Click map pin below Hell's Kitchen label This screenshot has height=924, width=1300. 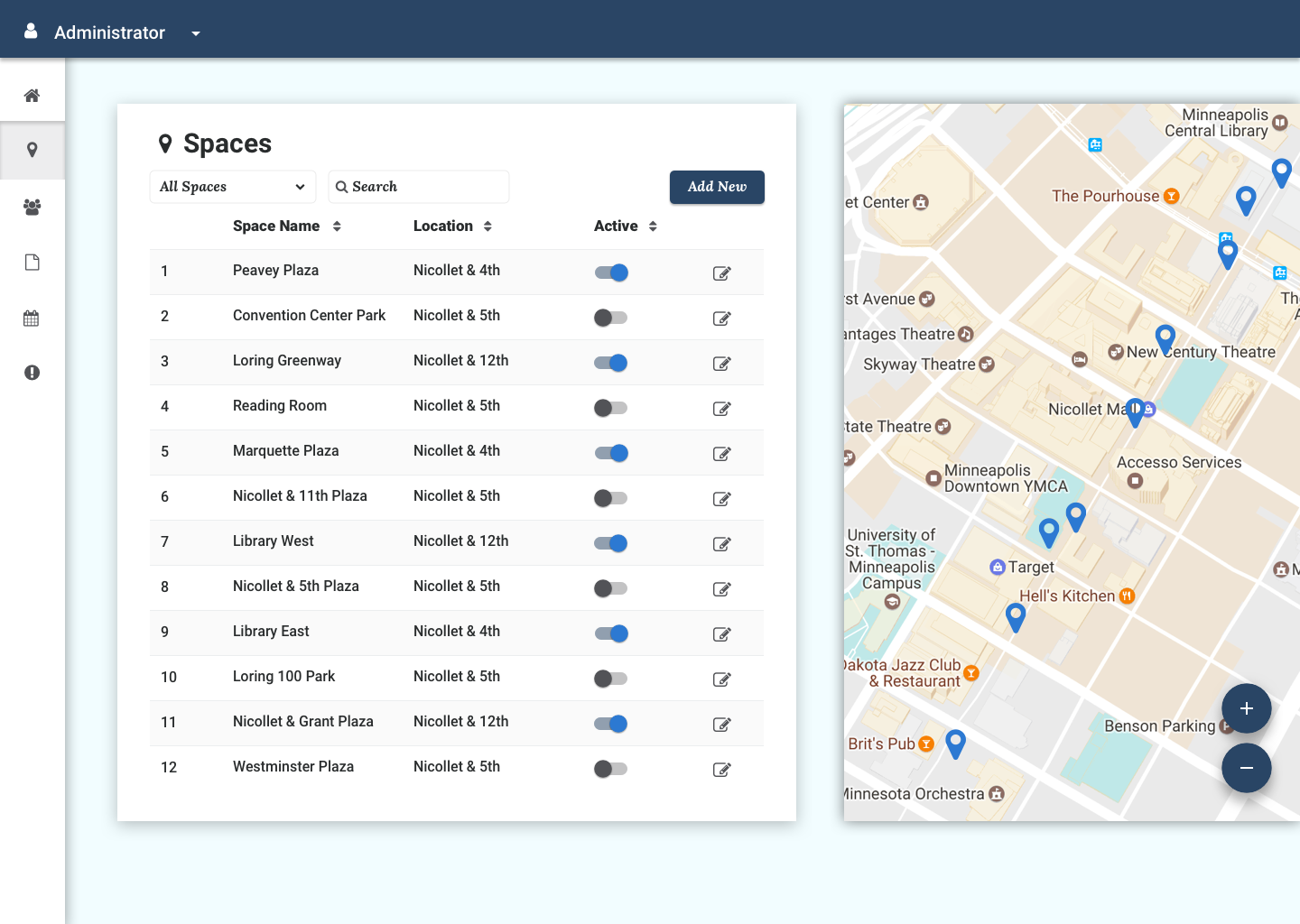(x=1016, y=617)
